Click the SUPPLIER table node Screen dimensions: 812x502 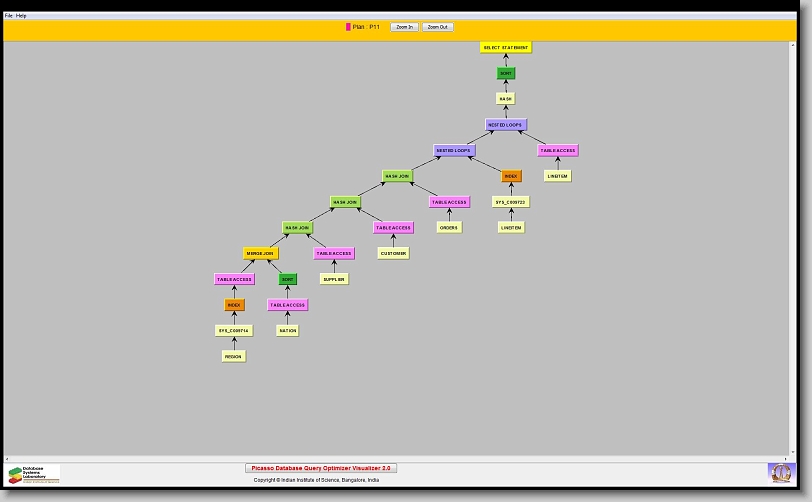pyautogui.click(x=334, y=279)
